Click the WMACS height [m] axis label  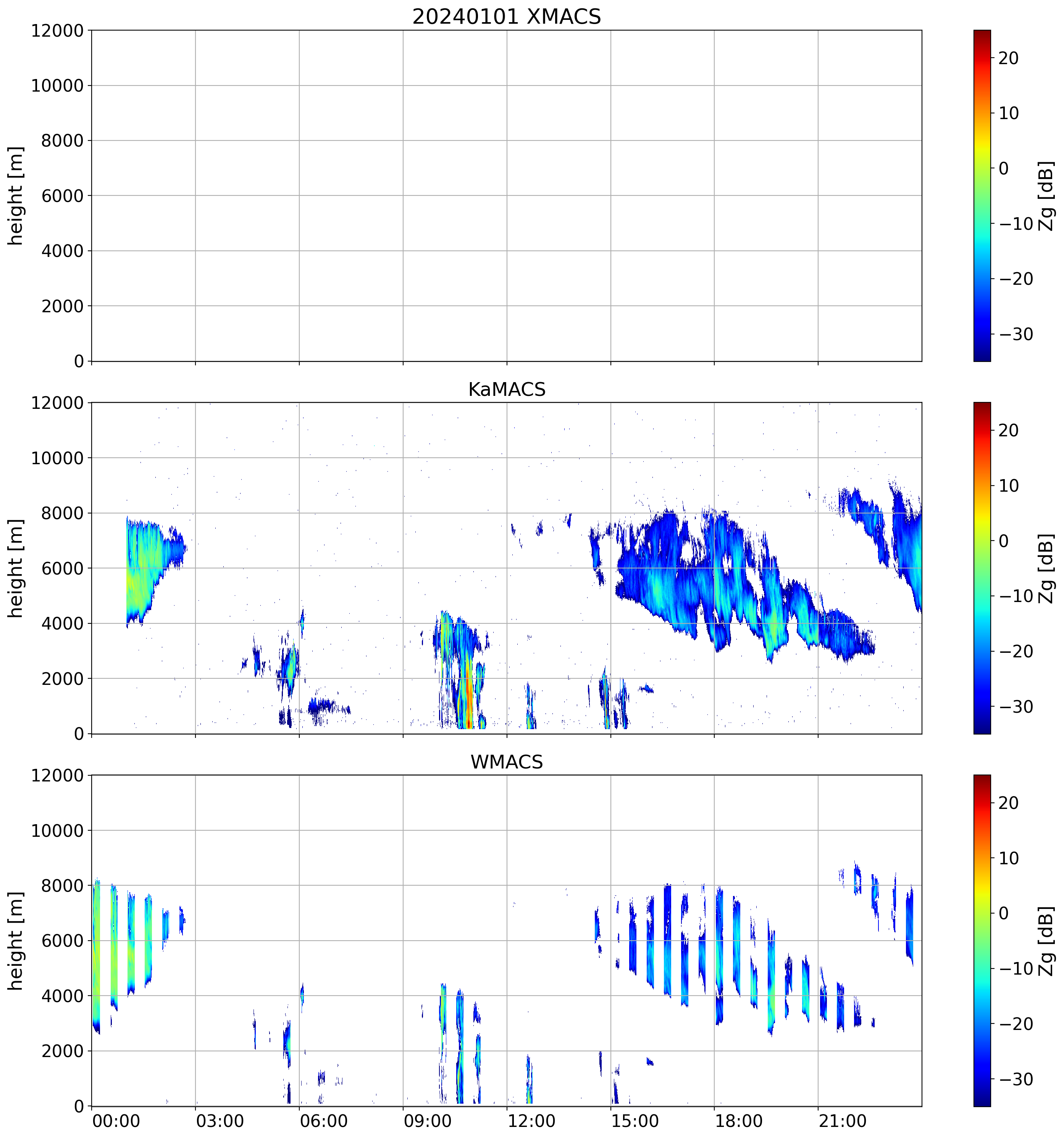click(16, 940)
